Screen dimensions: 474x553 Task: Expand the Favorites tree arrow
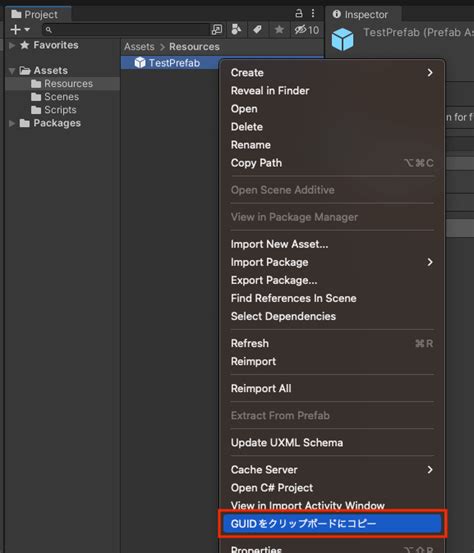(12, 45)
